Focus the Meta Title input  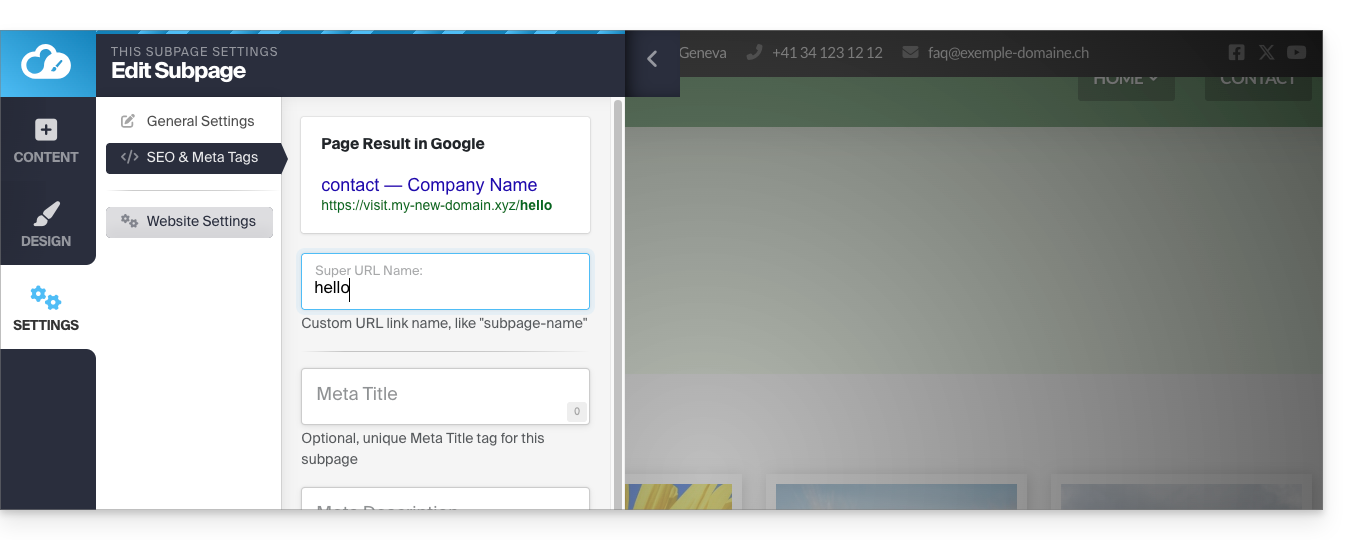click(445, 395)
